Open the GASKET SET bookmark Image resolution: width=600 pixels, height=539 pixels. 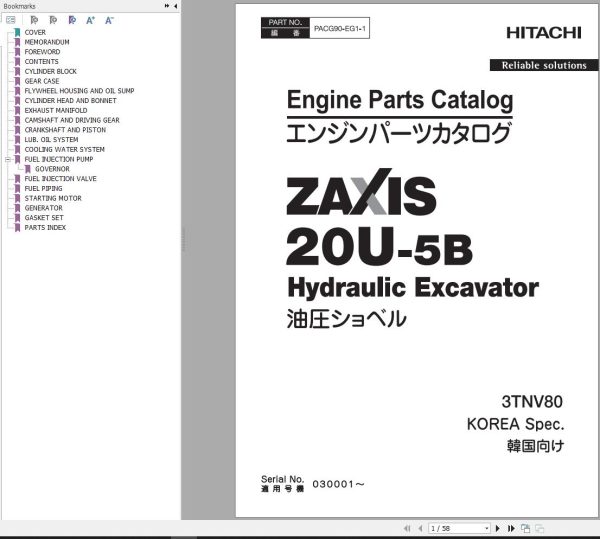[44, 218]
